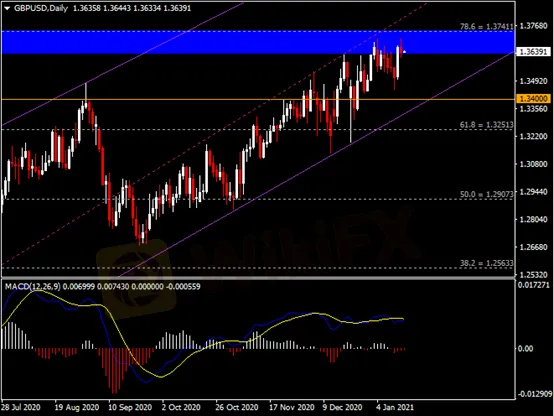The width and height of the screenshot is (554, 416).
Task: Click the 1.26680 price axis value
Action: click(533, 247)
